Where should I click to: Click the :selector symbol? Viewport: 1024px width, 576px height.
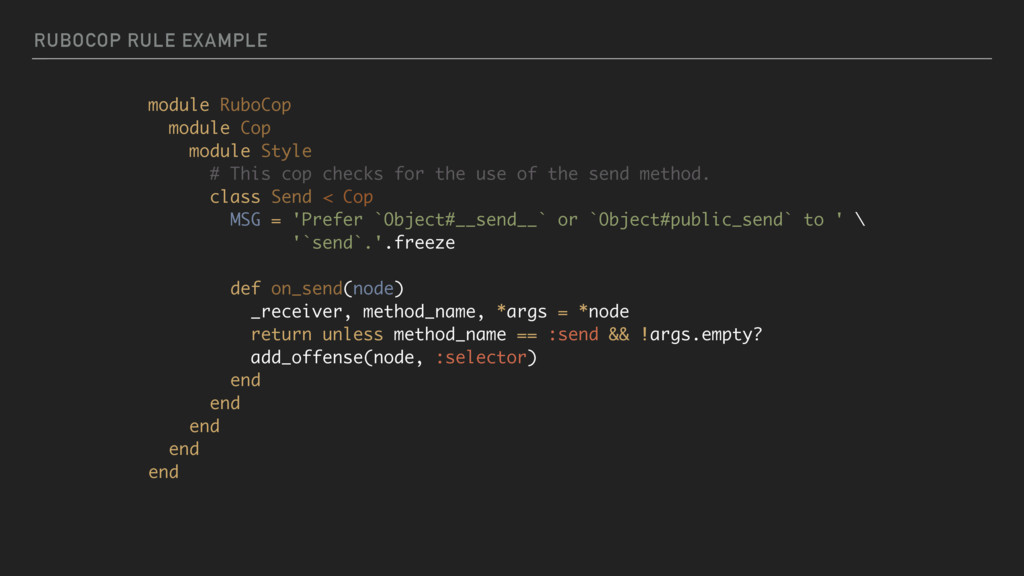[481, 357]
